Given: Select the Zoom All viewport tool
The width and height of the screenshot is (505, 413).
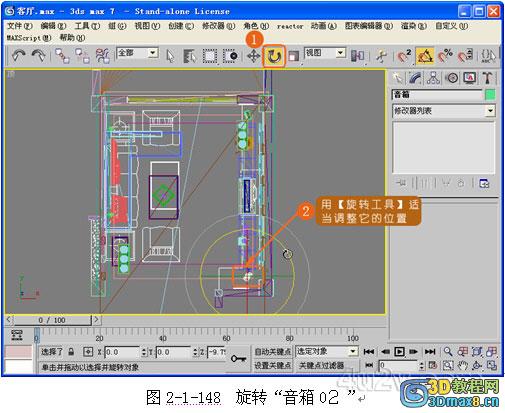Looking at the screenshot, I should click(463, 351).
